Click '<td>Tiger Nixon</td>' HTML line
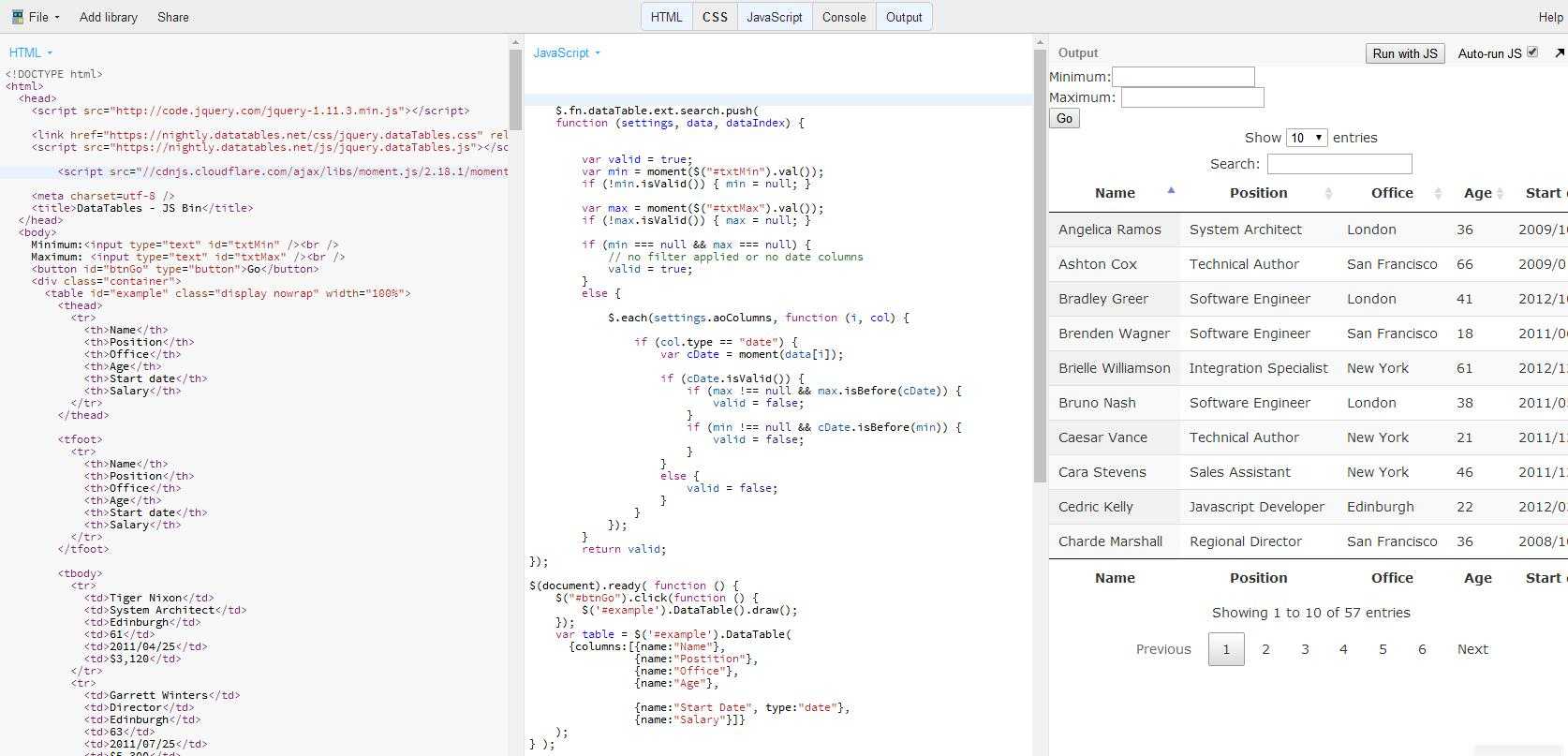Viewport: 1568px width, 756px height. [149, 598]
